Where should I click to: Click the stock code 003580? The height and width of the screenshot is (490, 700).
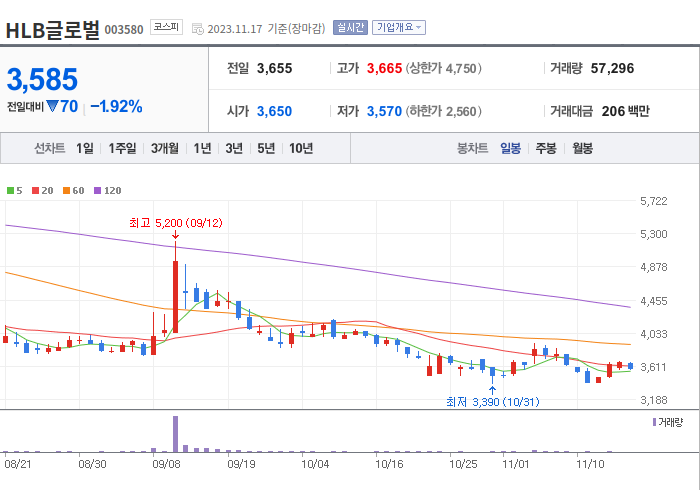tap(124, 30)
